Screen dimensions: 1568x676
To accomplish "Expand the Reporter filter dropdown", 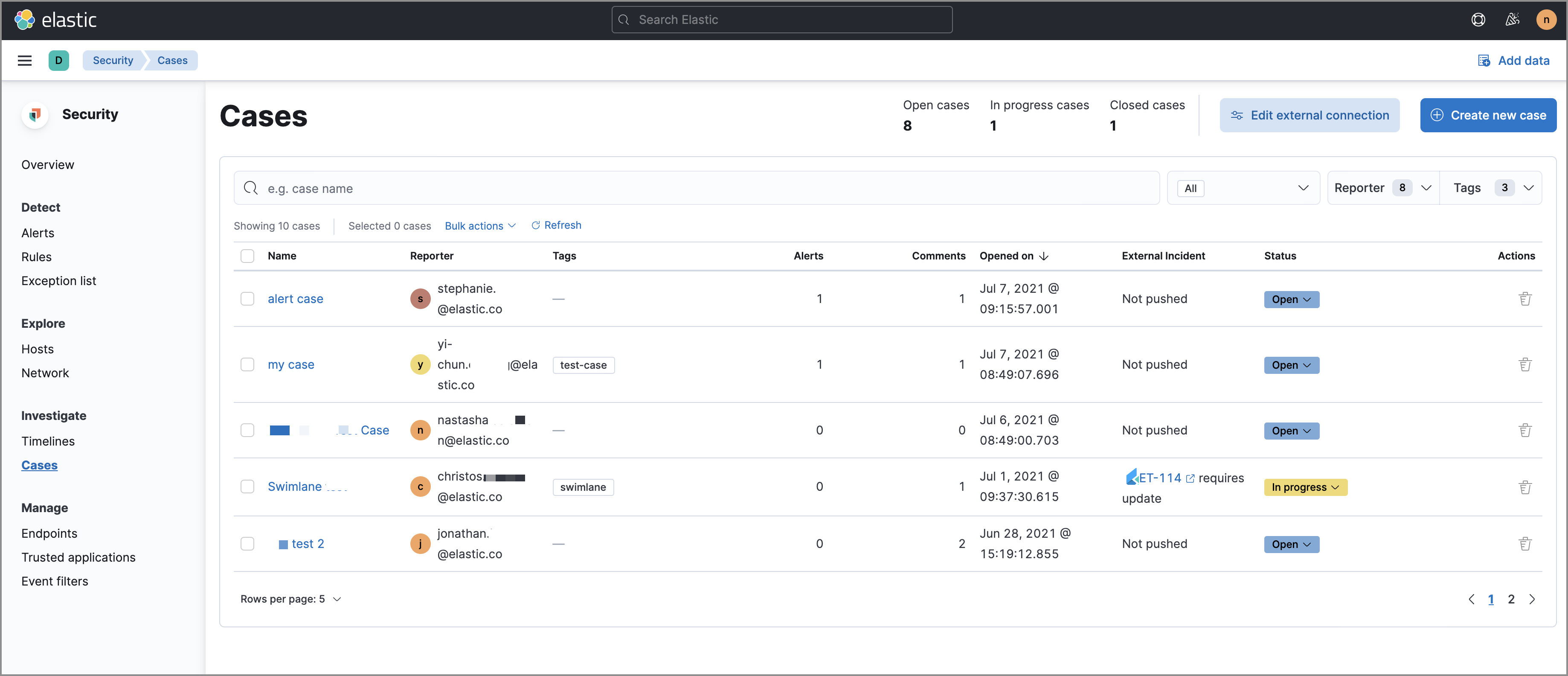I will tap(1382, 188).
